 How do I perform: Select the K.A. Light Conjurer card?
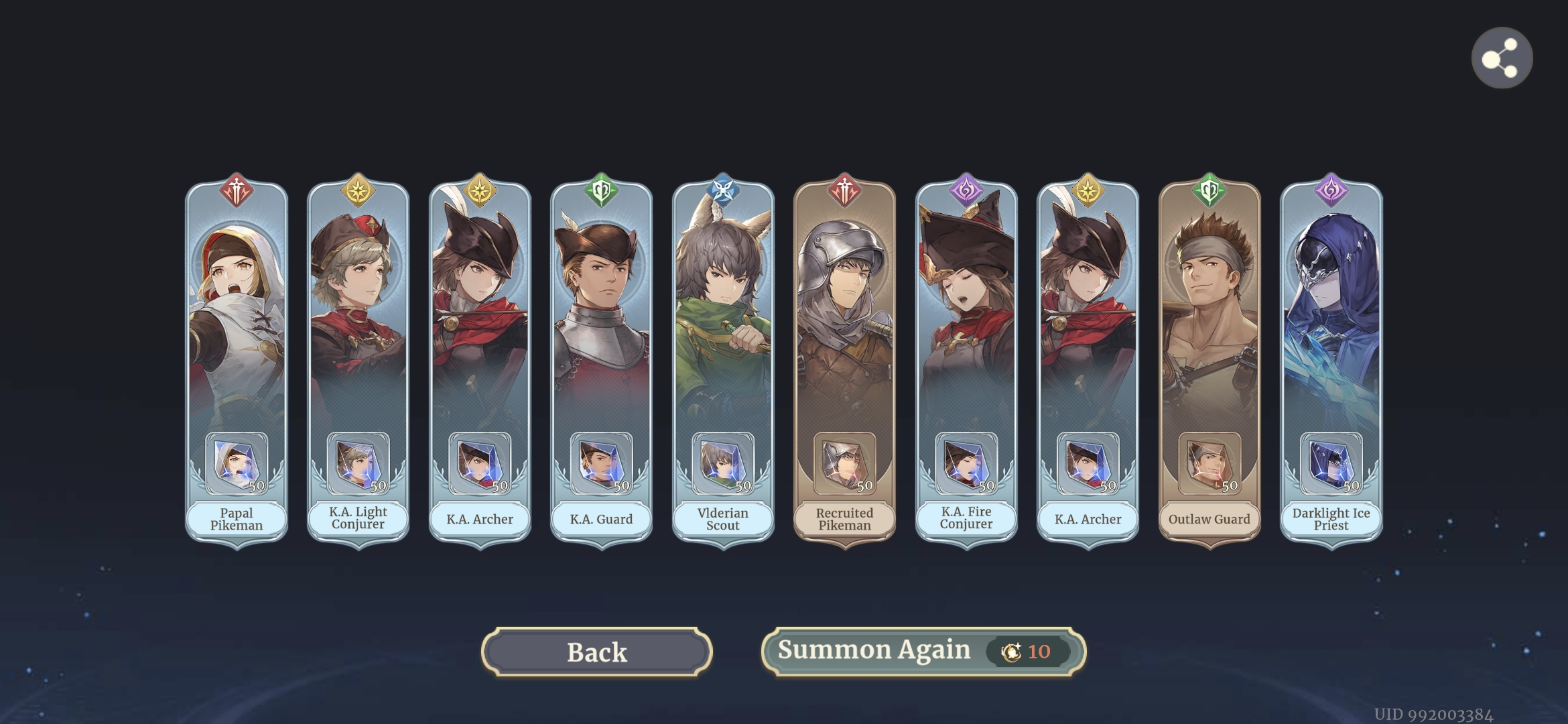click(358, 362)
